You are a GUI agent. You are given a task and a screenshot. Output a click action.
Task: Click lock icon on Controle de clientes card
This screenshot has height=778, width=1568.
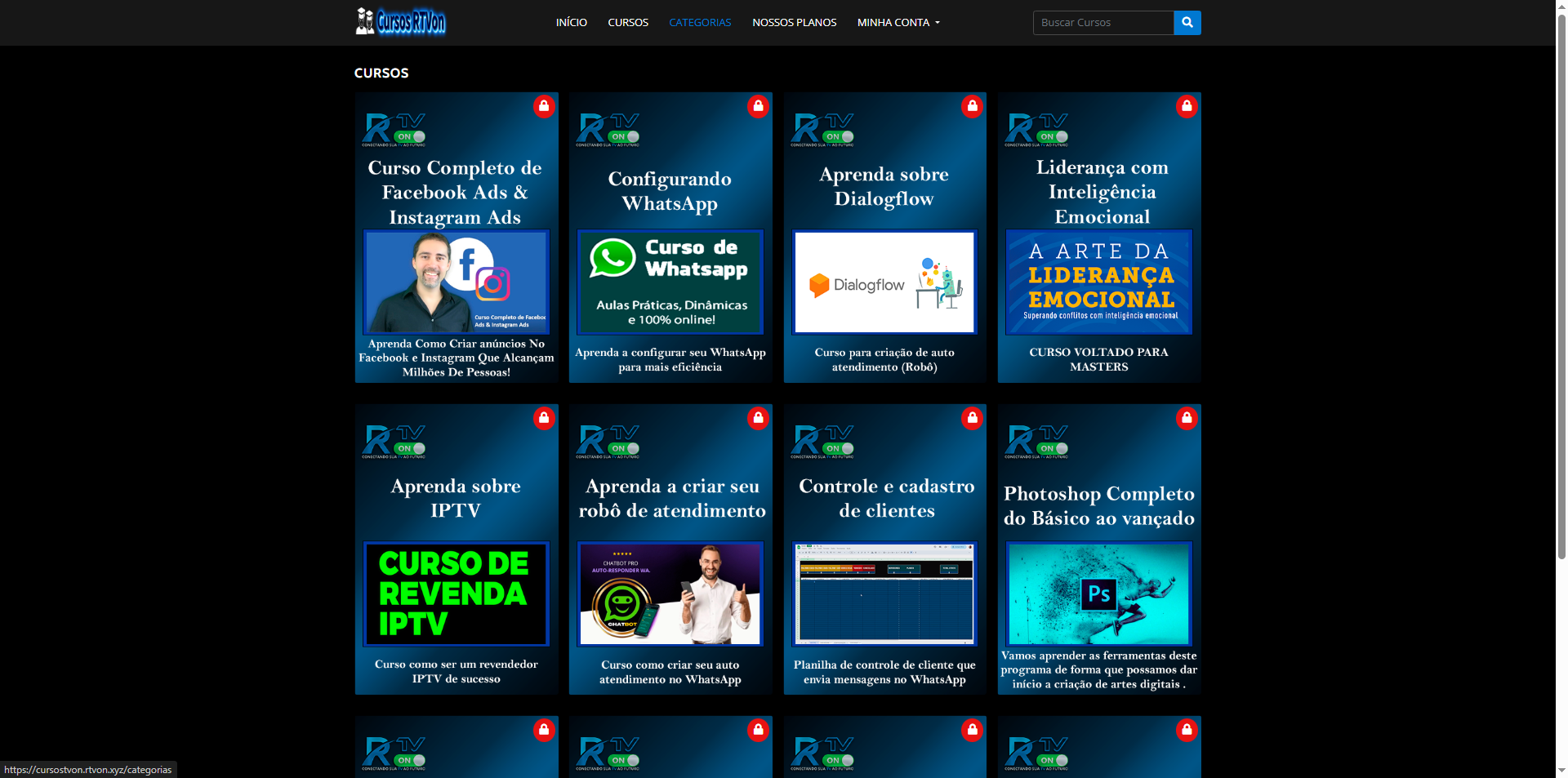[x=972, y=418]
